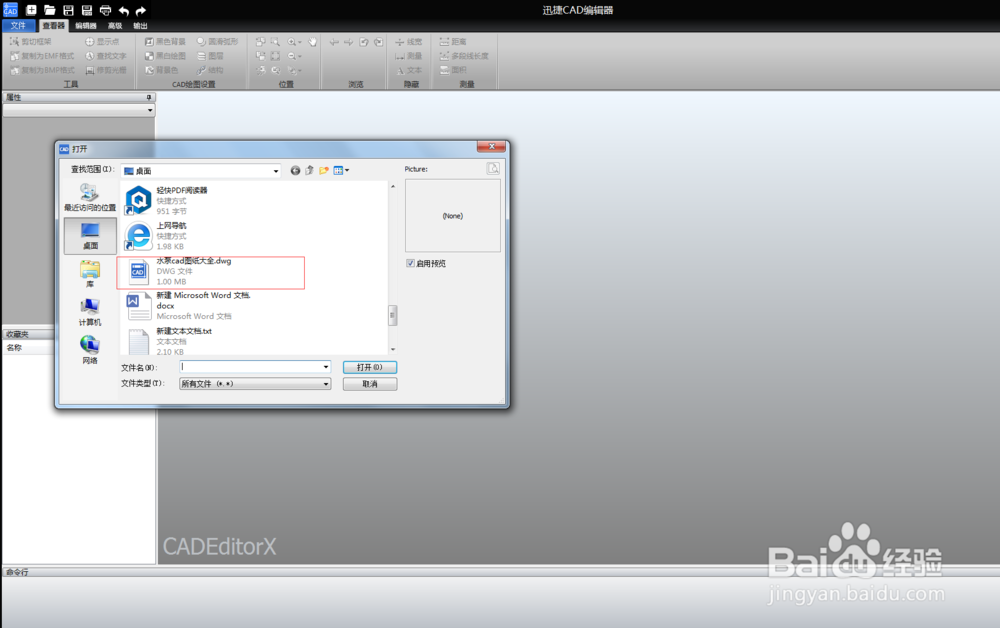Screen dimensions: 1000x628
Task: Switch to the 查看器 ribbon tab
Action: pyautogui.click(x=54, y=26)
